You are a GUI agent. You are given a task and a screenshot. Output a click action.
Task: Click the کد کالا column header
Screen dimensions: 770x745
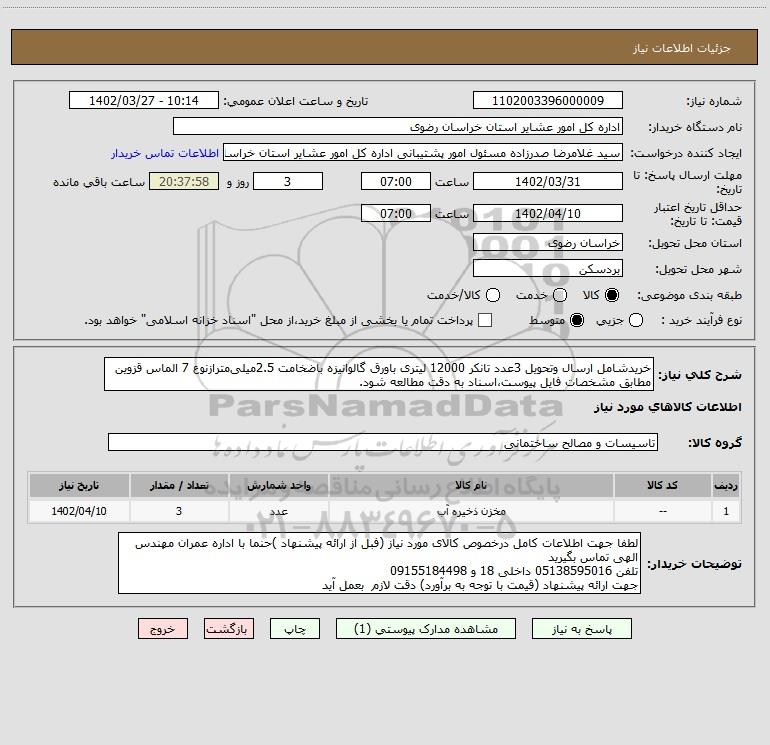pos(662,485)
